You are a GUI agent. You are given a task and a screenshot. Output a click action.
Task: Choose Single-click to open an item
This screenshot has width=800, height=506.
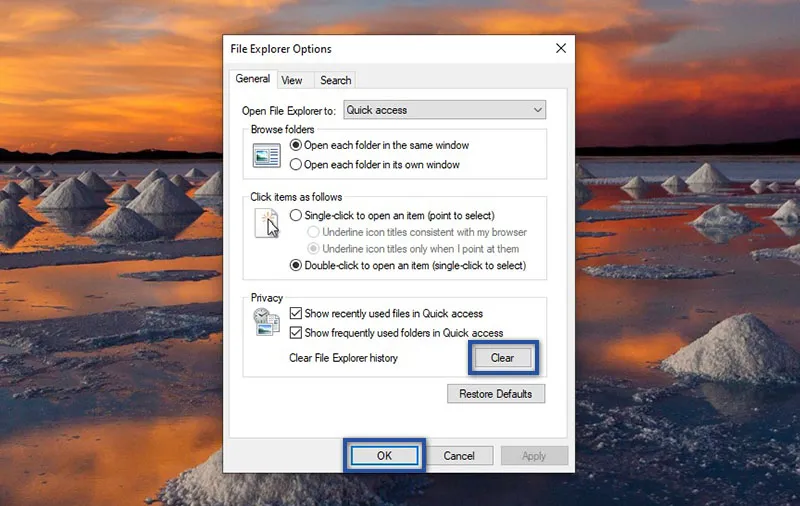pos(392,215)
